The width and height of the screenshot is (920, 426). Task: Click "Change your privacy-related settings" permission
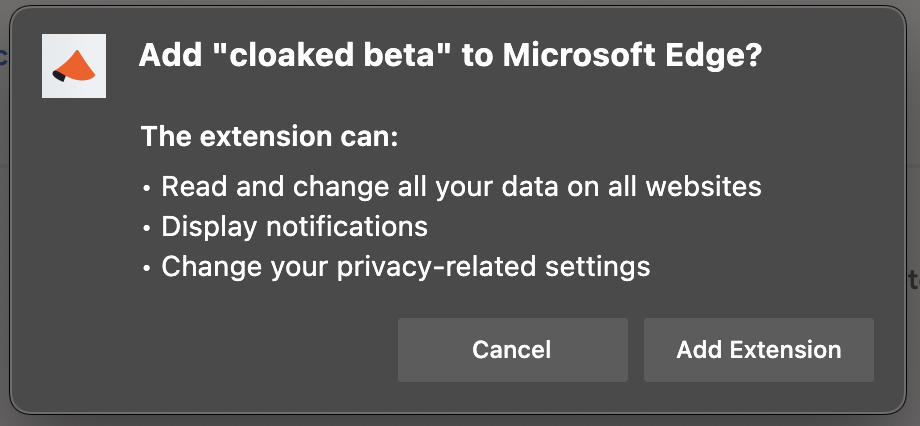click(406, 266)
